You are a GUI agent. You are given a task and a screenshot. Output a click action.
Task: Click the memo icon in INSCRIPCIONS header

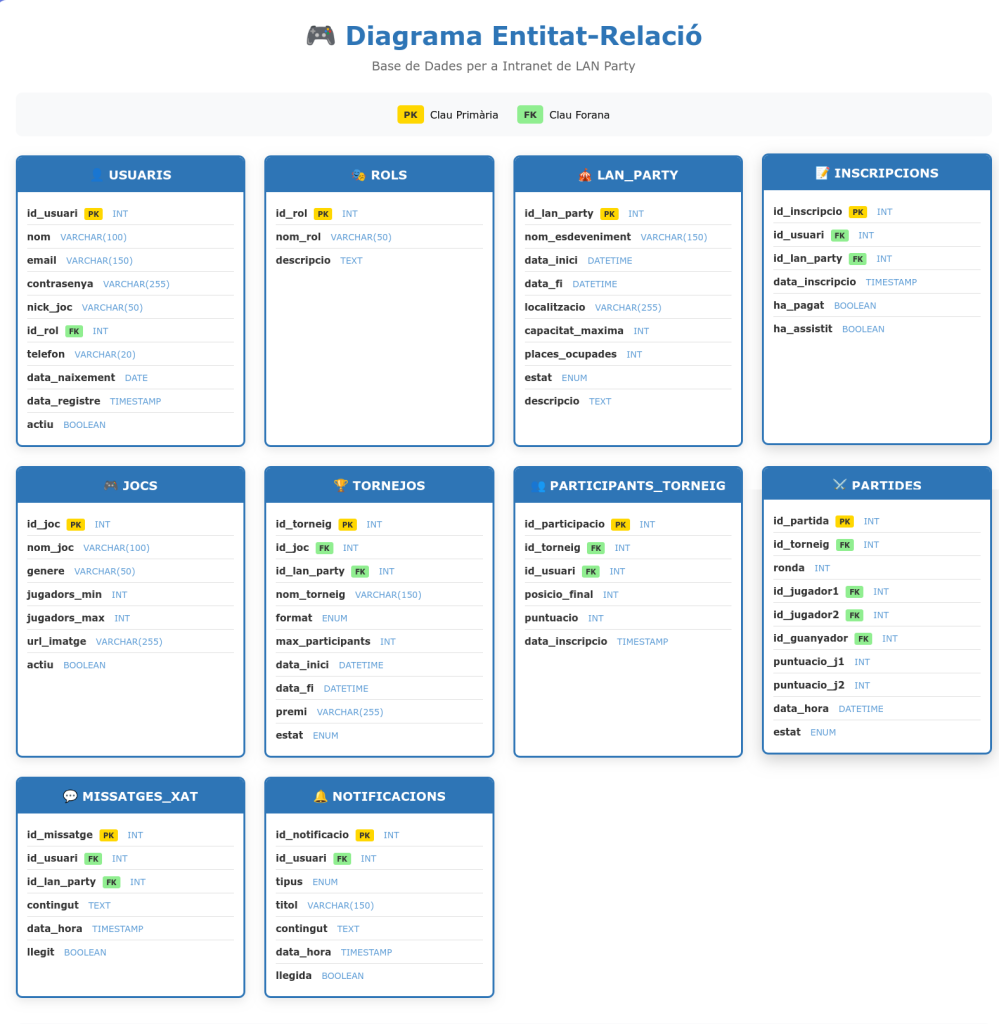point(822,173)
